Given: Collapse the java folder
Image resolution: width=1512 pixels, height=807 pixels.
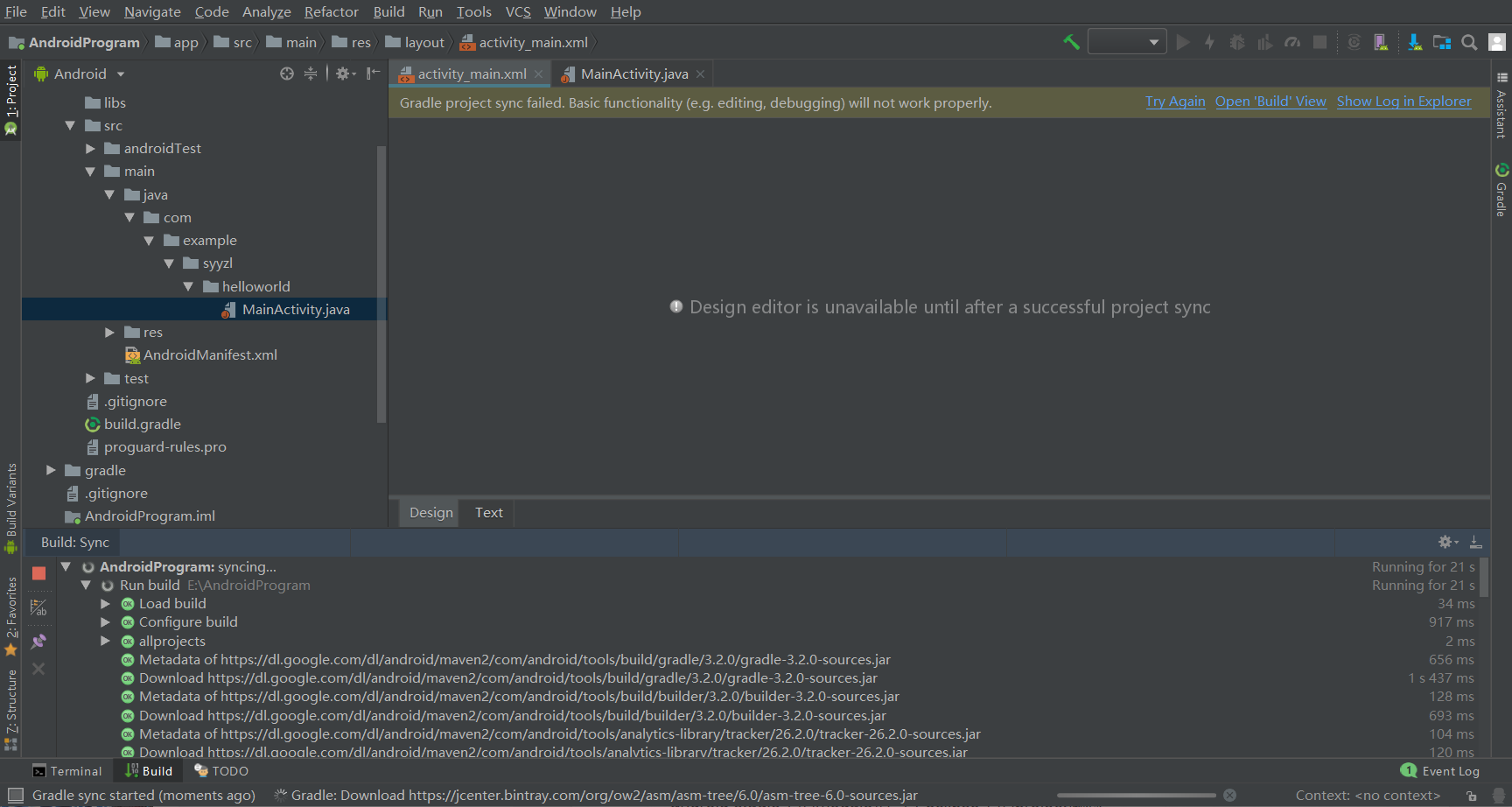Looking at the screenshot, I should click(x=109, y=194).
